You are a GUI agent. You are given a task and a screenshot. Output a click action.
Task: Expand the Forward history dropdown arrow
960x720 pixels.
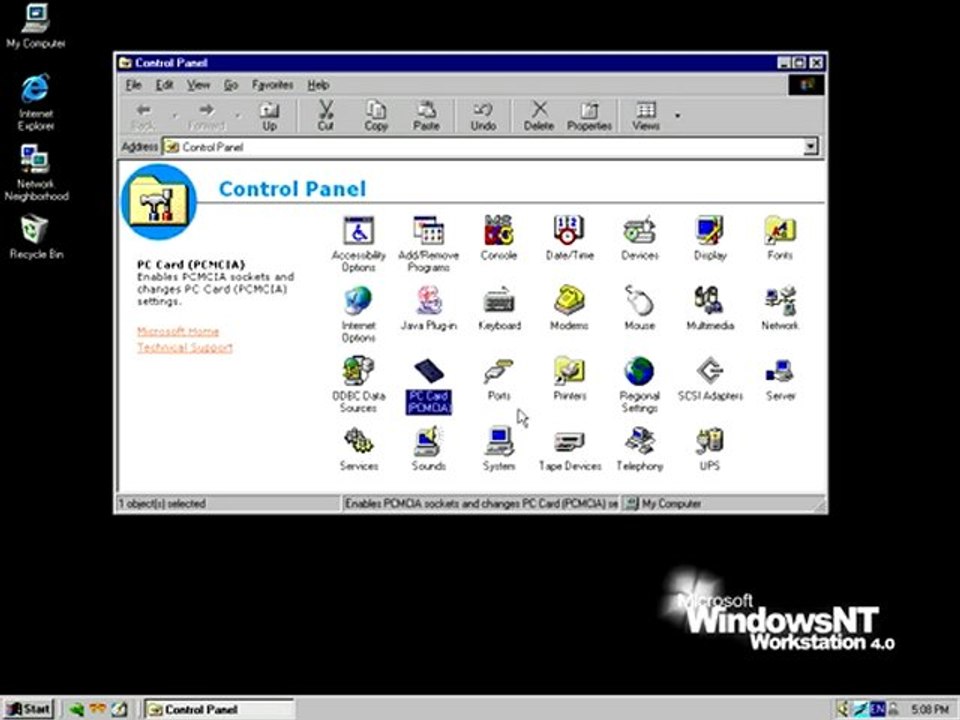(x=238, y=116)
